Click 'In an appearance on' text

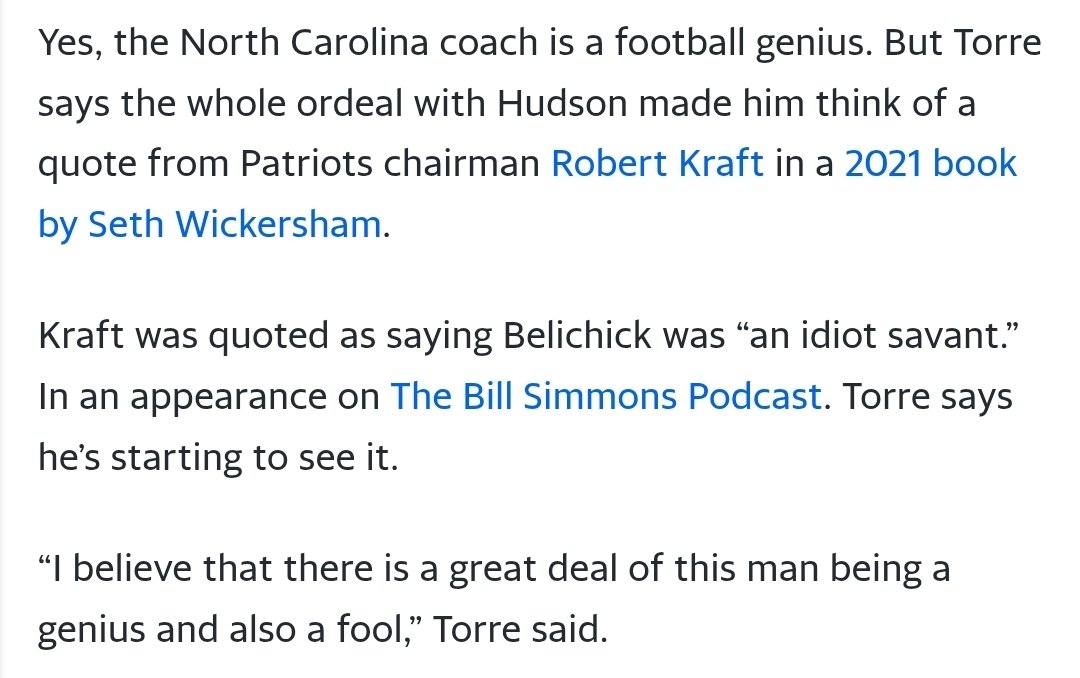209,398
